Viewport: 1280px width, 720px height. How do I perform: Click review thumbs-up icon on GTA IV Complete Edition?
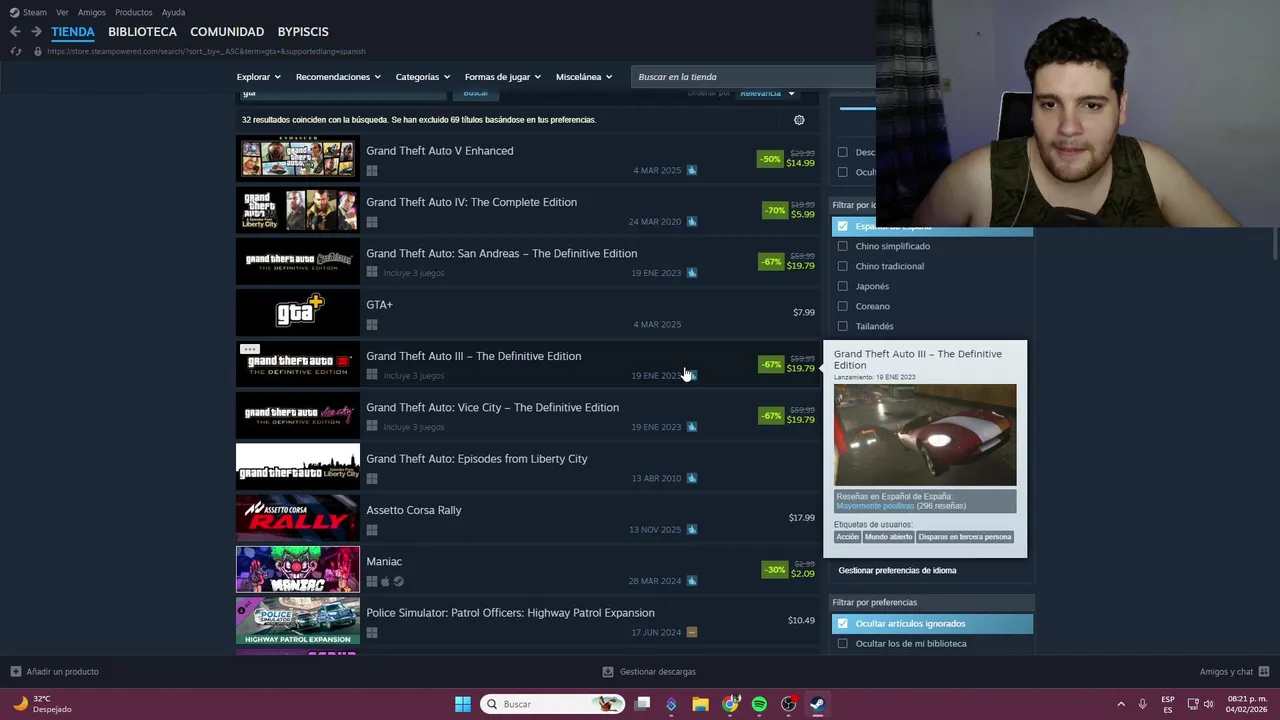click(692, 221)
